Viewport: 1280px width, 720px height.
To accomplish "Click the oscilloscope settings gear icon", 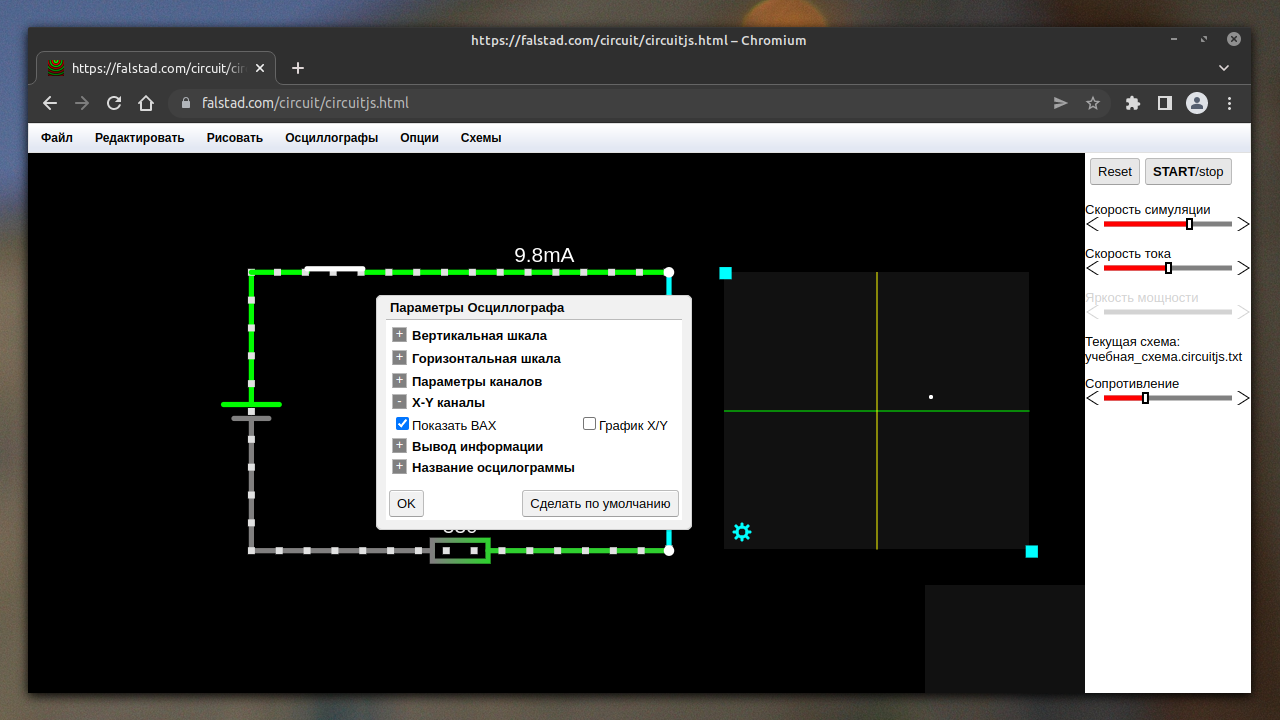I will pyautogui.click(x=741, y=532).
